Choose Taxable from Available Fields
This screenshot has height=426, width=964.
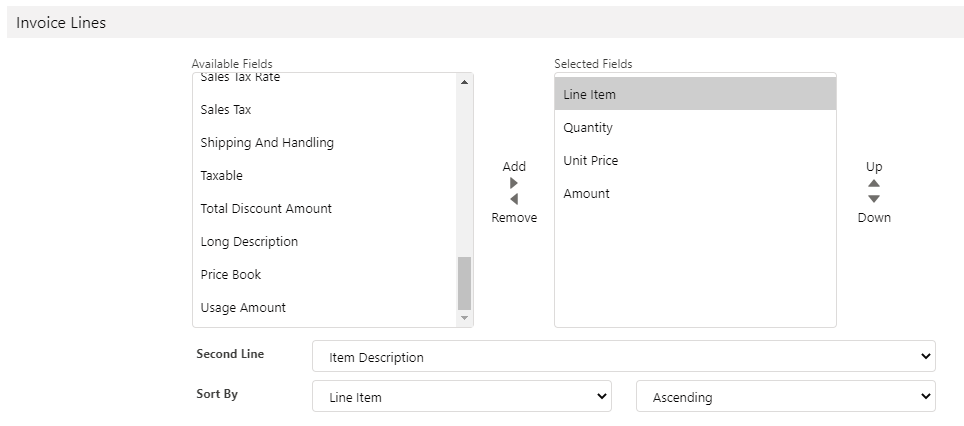[222, 176]
